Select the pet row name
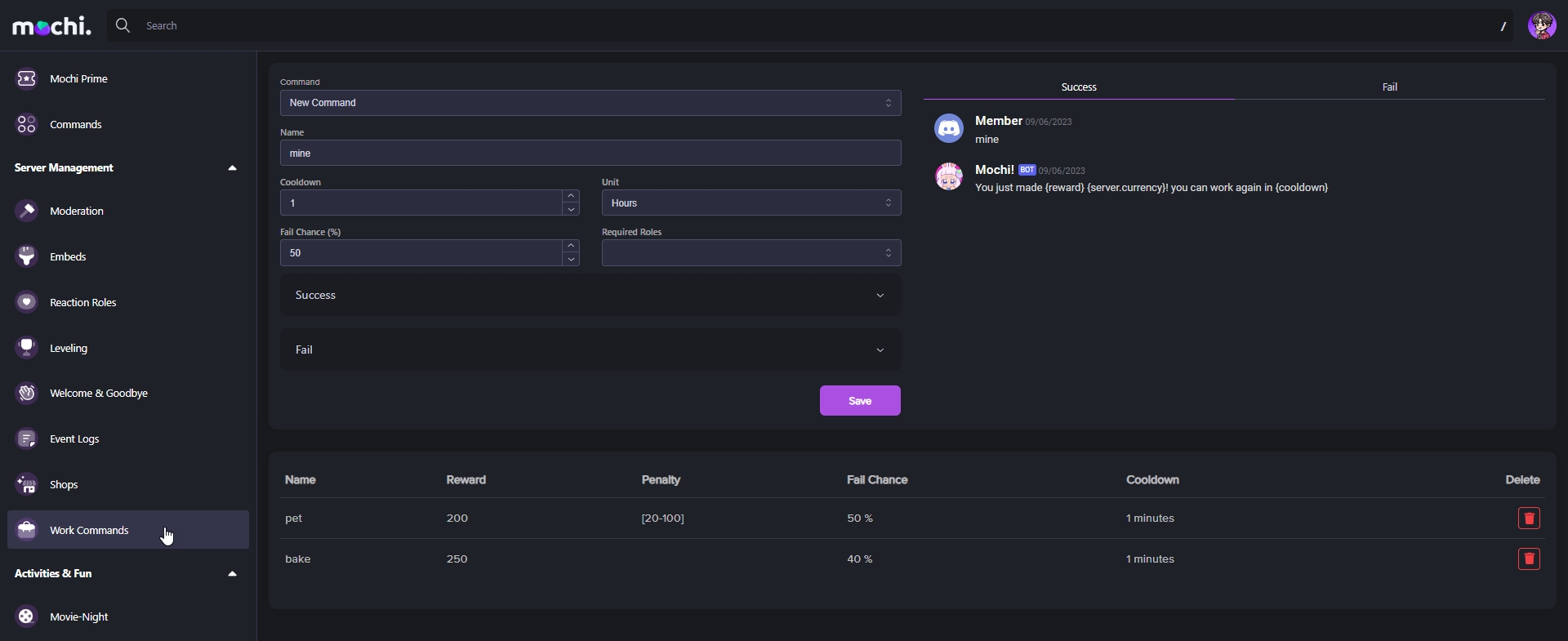The width and height of the screenshot is (1568, 641). point(294,519)
